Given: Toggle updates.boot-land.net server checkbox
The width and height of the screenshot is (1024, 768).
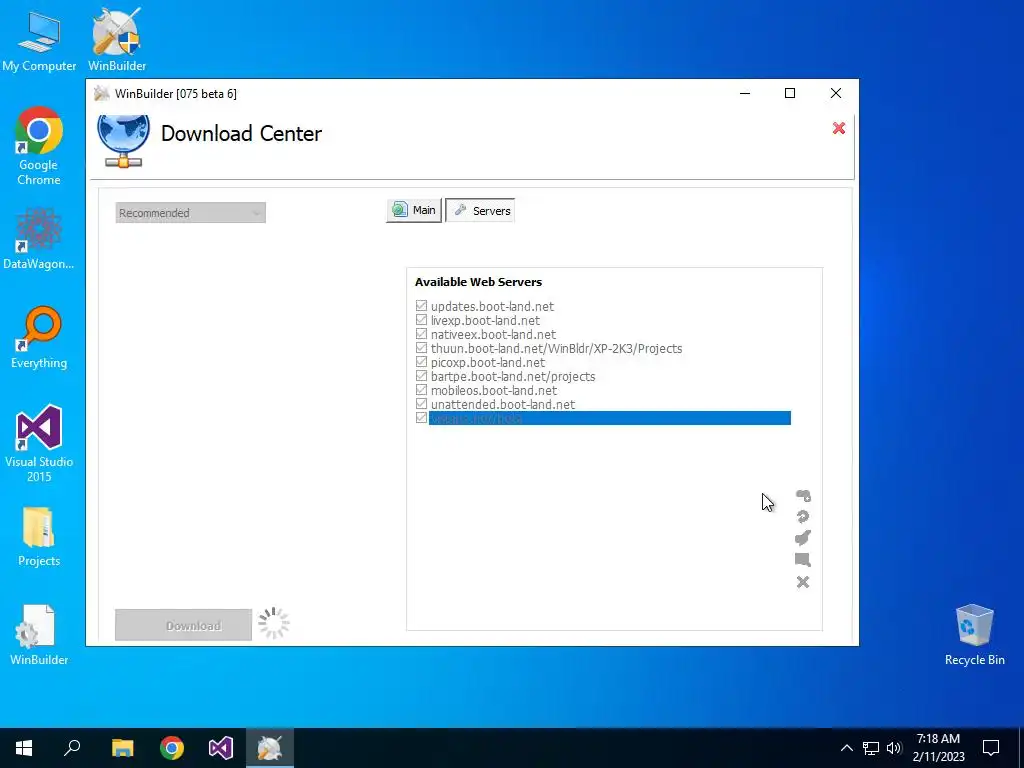Looking at the screenshot, I should click(x=421, y=306).
